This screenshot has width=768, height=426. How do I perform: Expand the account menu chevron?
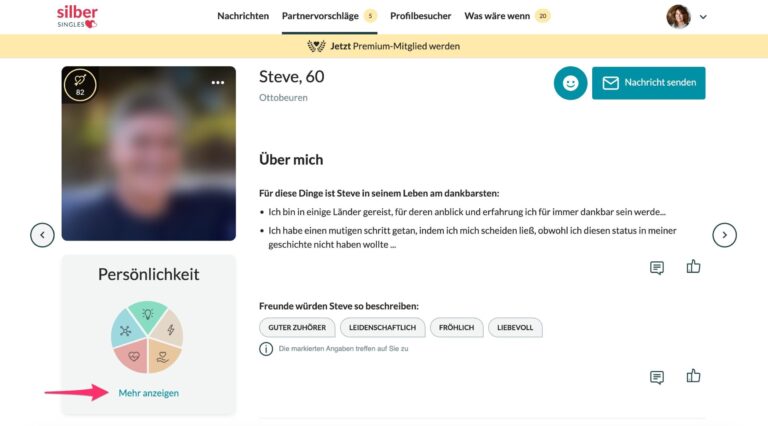click(703, 17)
